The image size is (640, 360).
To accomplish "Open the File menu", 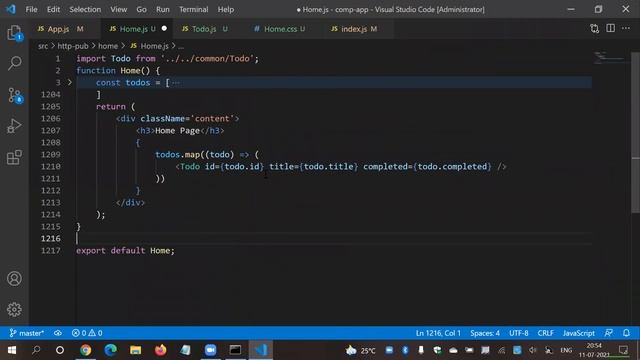I will click(x=31, y=9).
